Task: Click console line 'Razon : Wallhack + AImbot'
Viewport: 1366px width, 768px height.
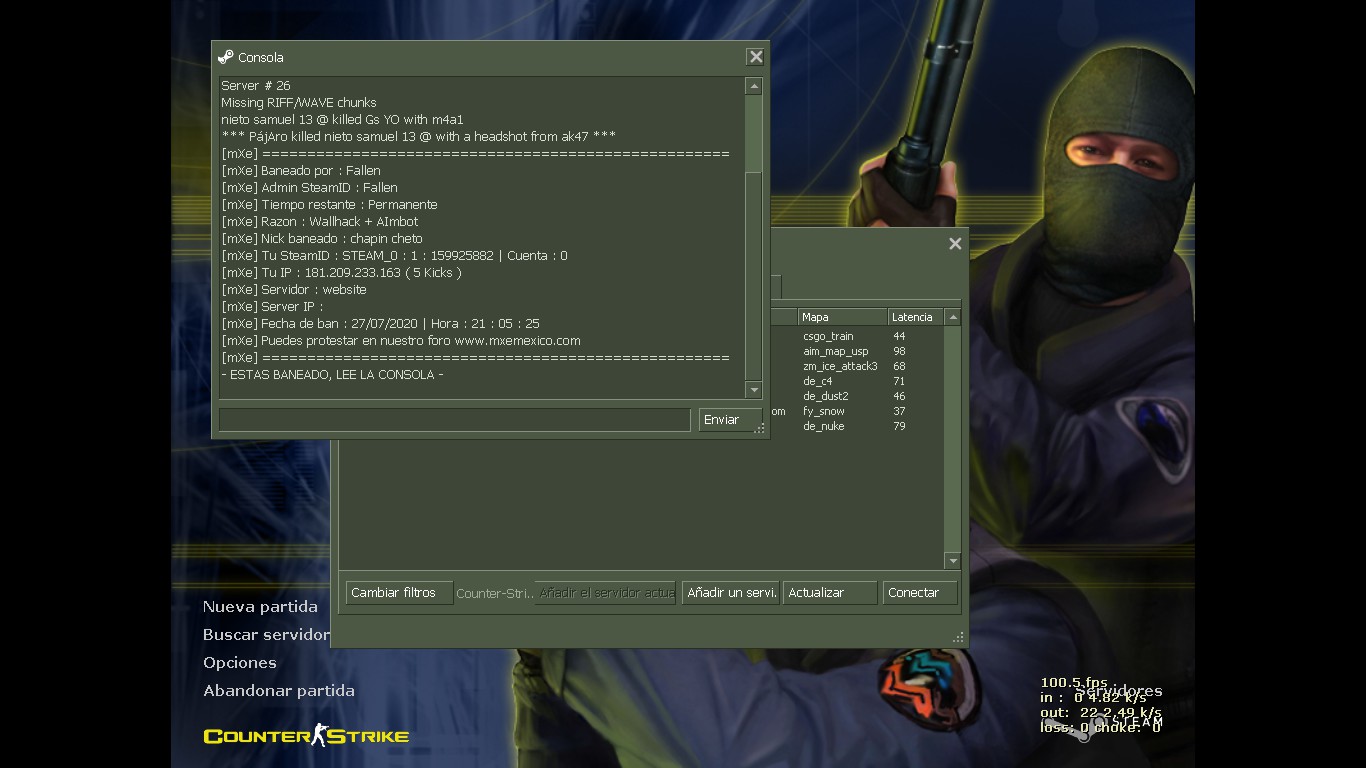Action: coord(320,222)
